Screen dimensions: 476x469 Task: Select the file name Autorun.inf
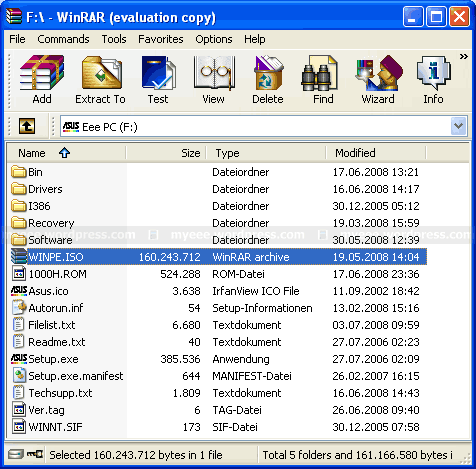click(56, 308)
